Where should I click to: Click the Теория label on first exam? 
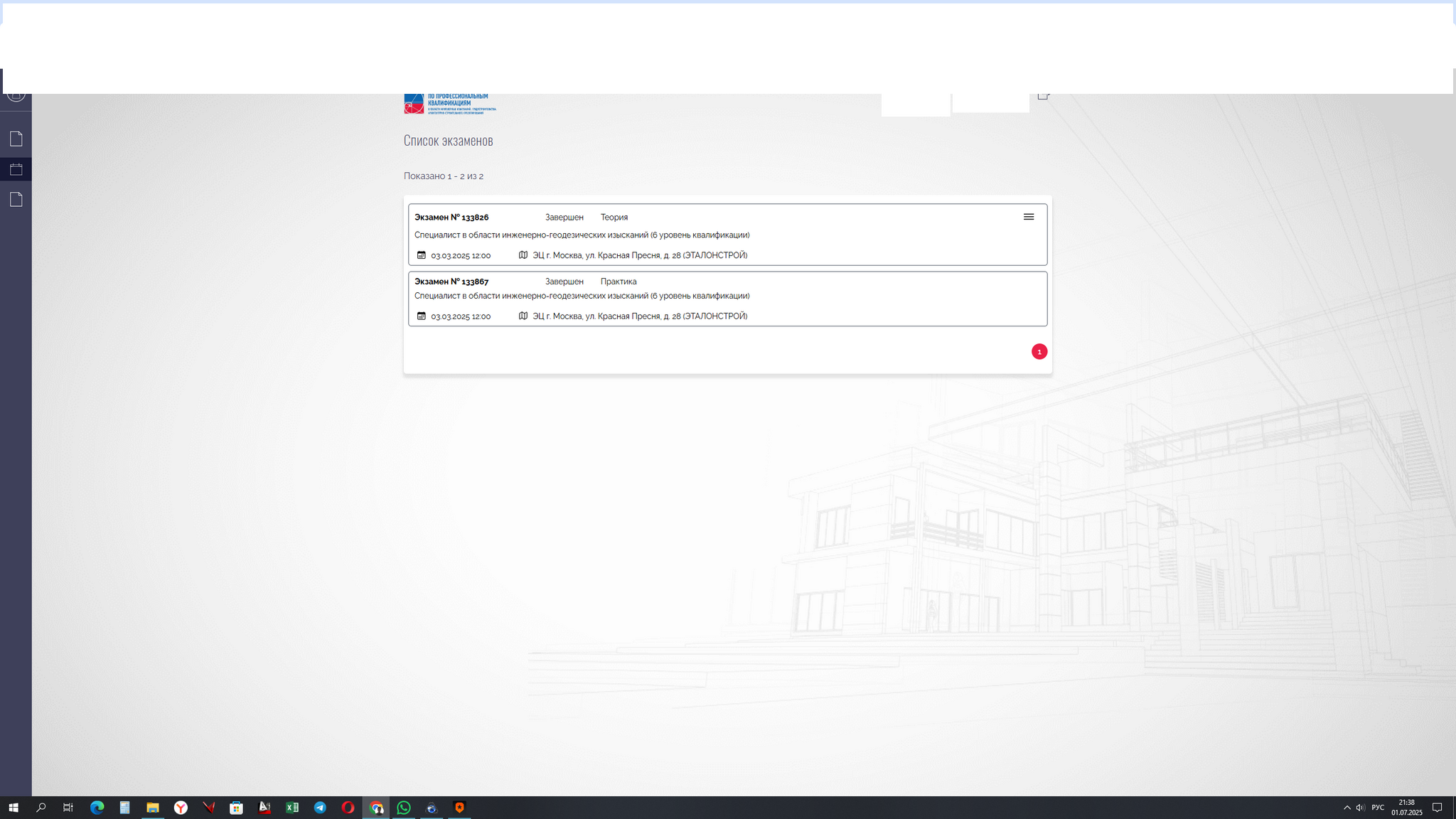click(x=614, y=218)
